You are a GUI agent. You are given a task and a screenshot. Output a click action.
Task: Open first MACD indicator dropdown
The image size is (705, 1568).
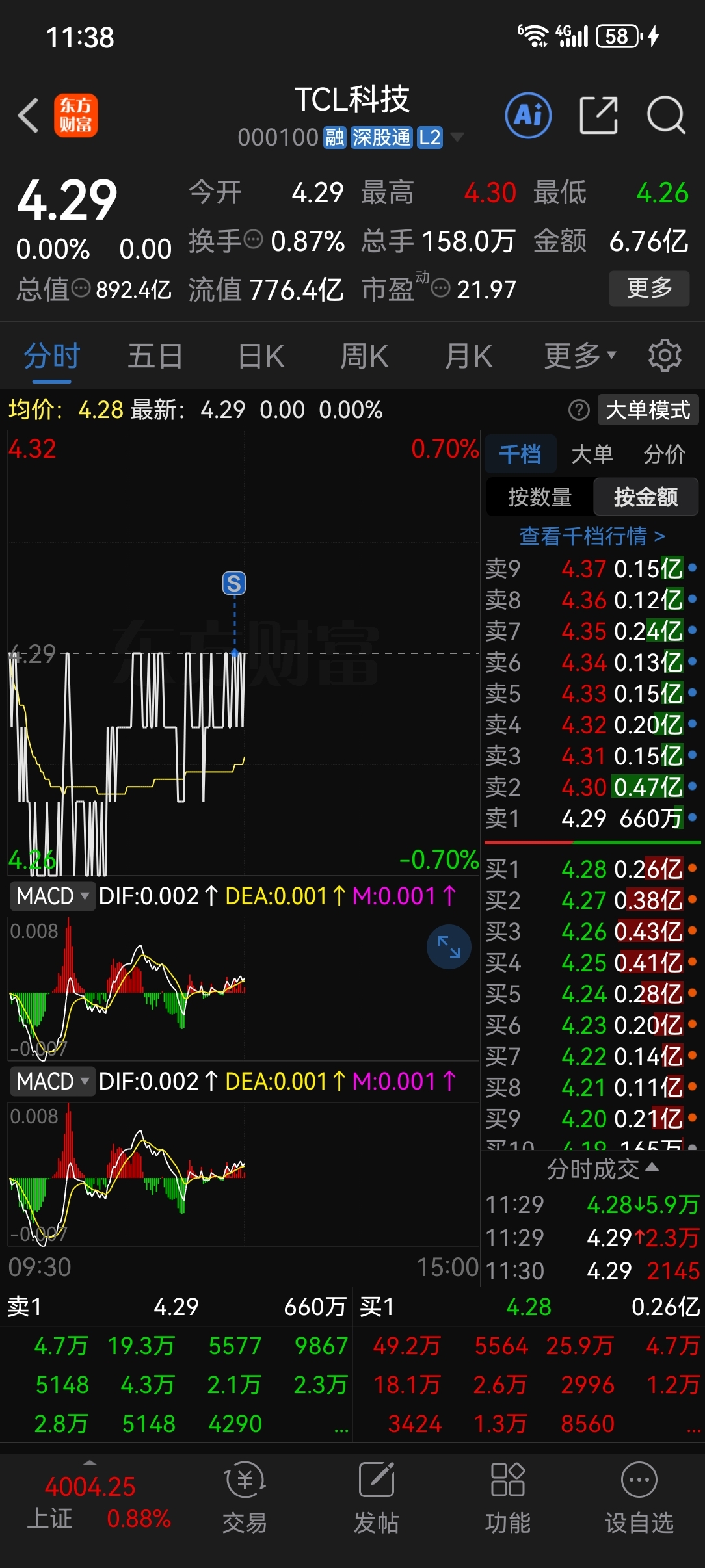click(52, 896)
